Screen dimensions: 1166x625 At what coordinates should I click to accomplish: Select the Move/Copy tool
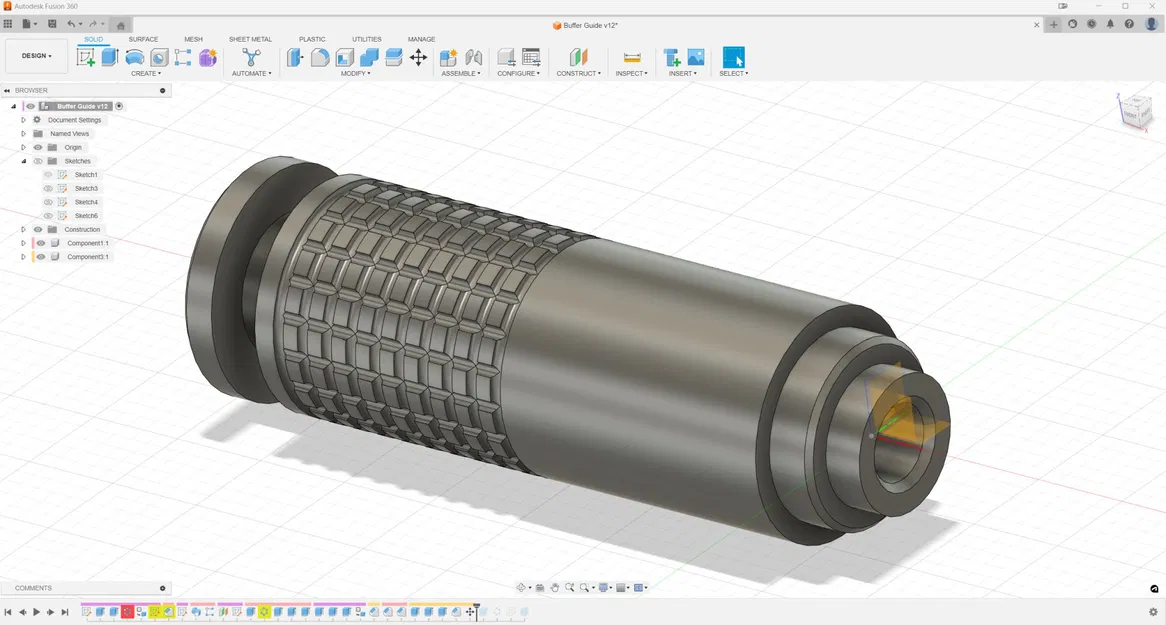click(418, 57)
